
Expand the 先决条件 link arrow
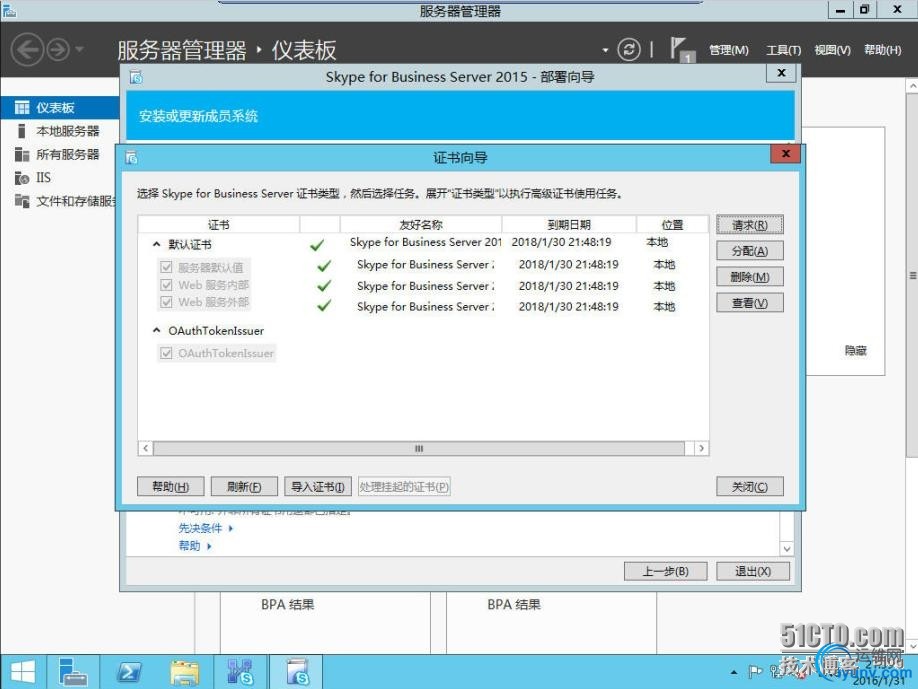[231, 528]
